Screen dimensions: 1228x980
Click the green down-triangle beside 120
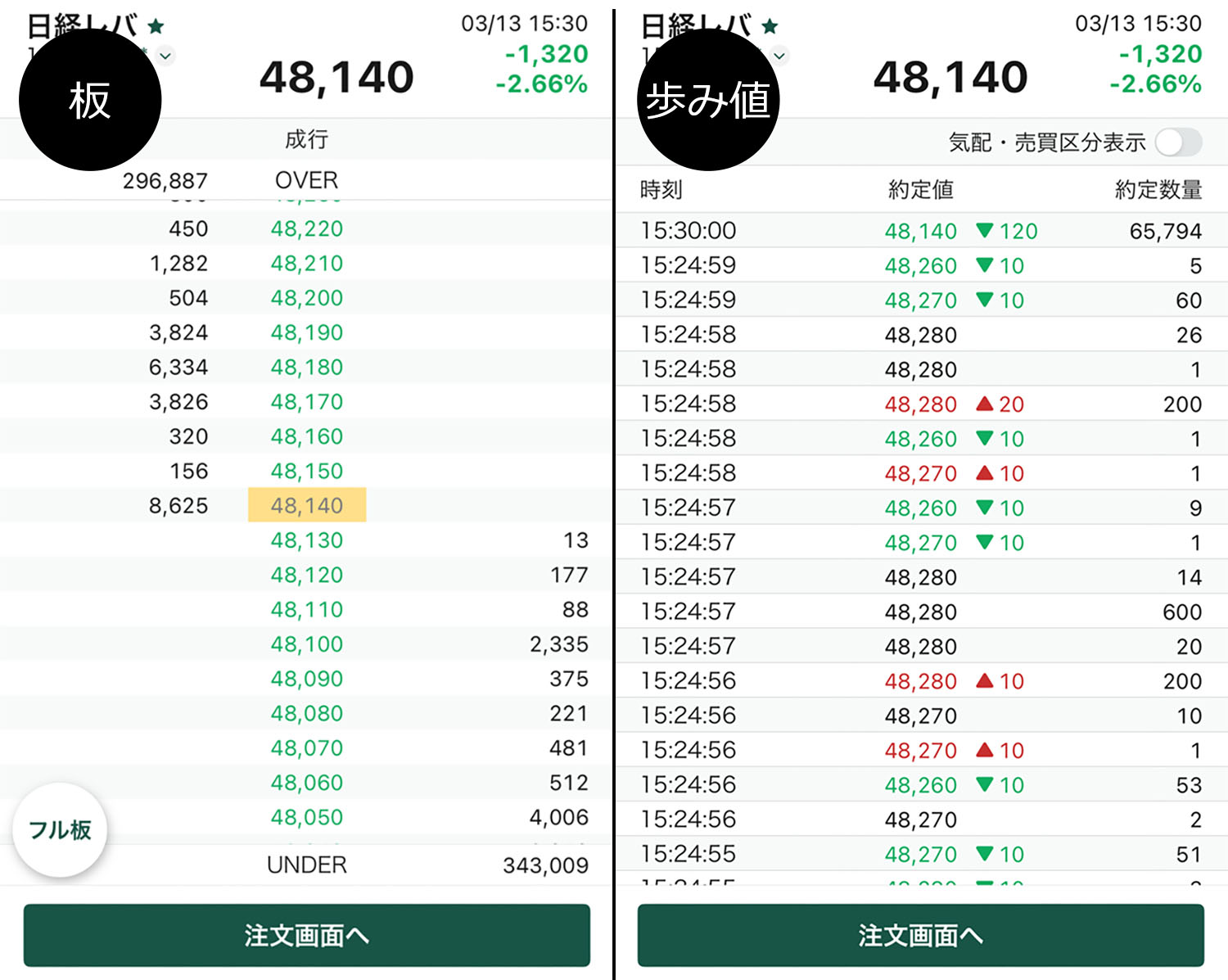(x=985, y=231)
